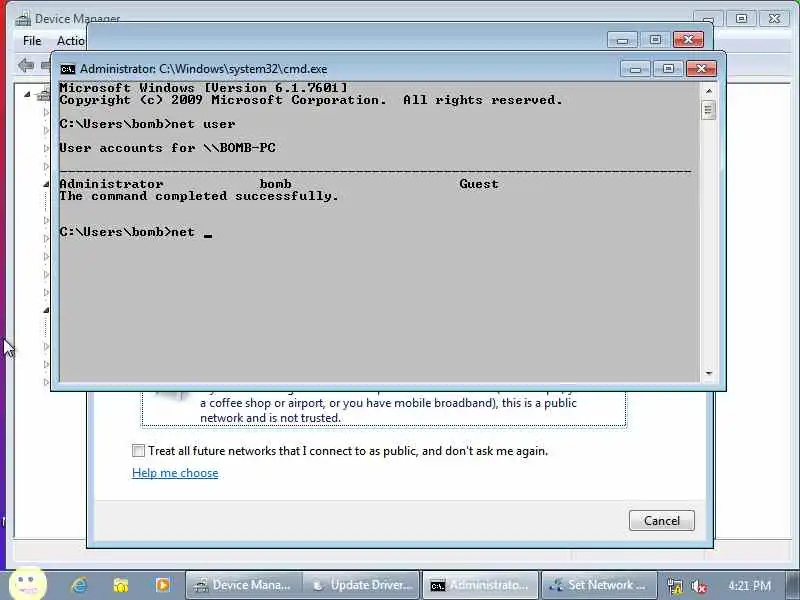
Task: Click the cmd scrollbar up arrow
Action: 708,91
